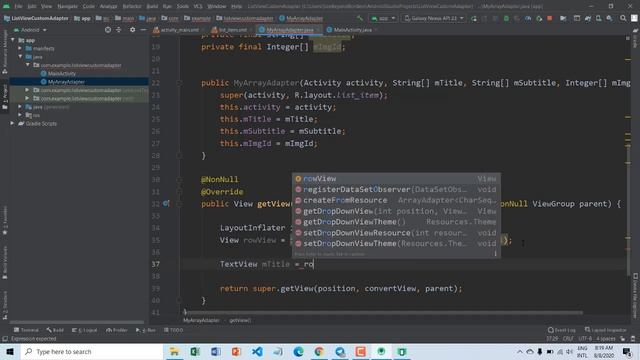Viewport: 640px width, 360px height.
Task: Open the Navigate menu
Action: click(x=67, y=6)
